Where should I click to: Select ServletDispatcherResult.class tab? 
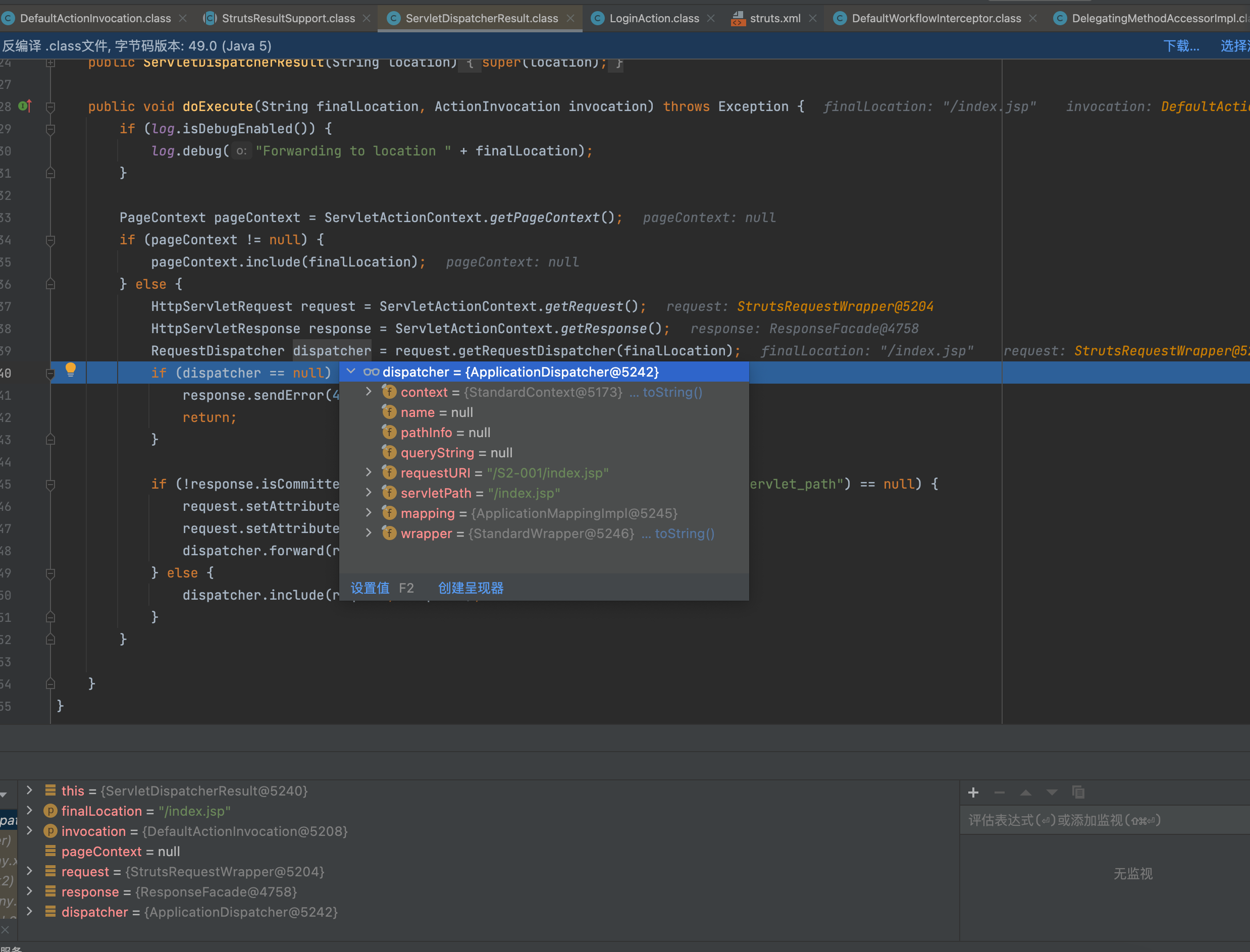(x=482, y=18)
